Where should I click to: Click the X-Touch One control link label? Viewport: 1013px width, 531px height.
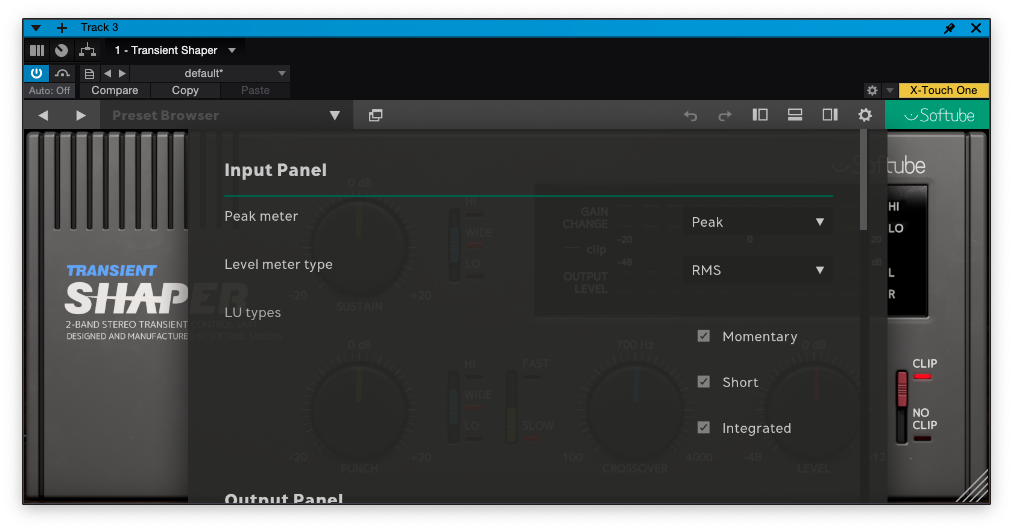[943, 90]
